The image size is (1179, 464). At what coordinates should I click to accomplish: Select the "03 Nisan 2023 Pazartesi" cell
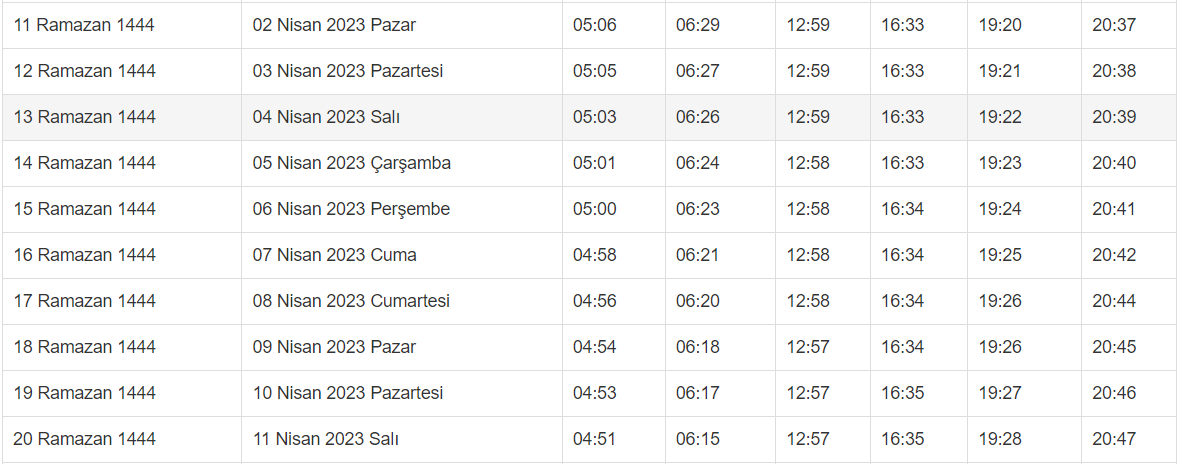tap(348, 71)
